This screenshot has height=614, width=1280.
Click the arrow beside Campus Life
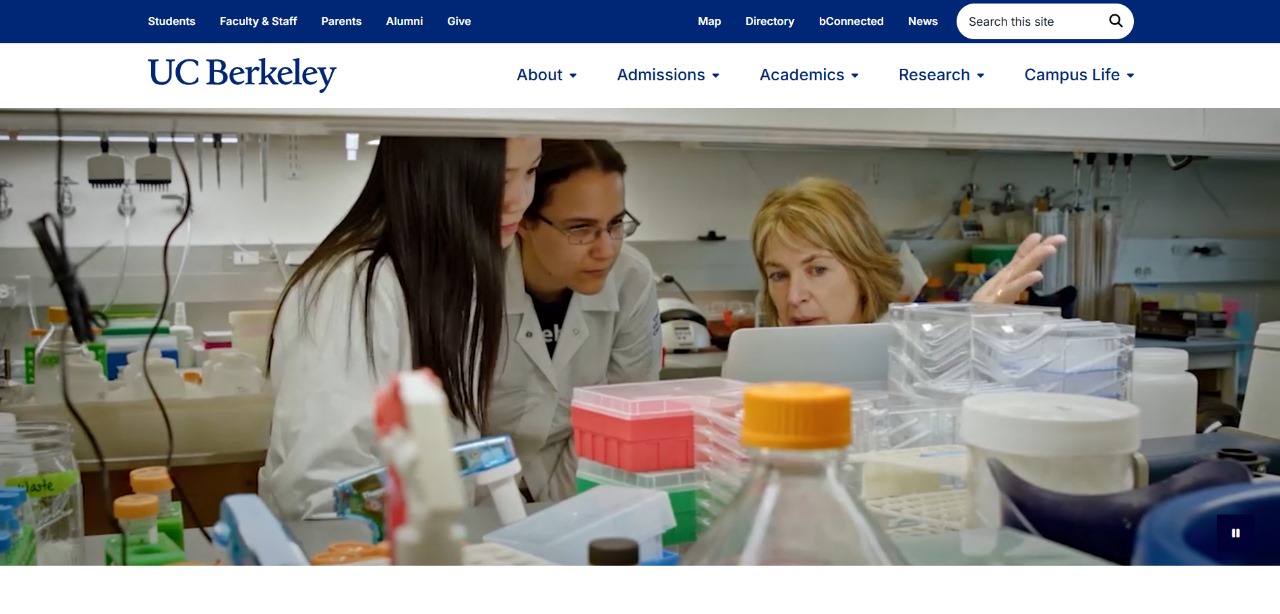point(1130,76)
